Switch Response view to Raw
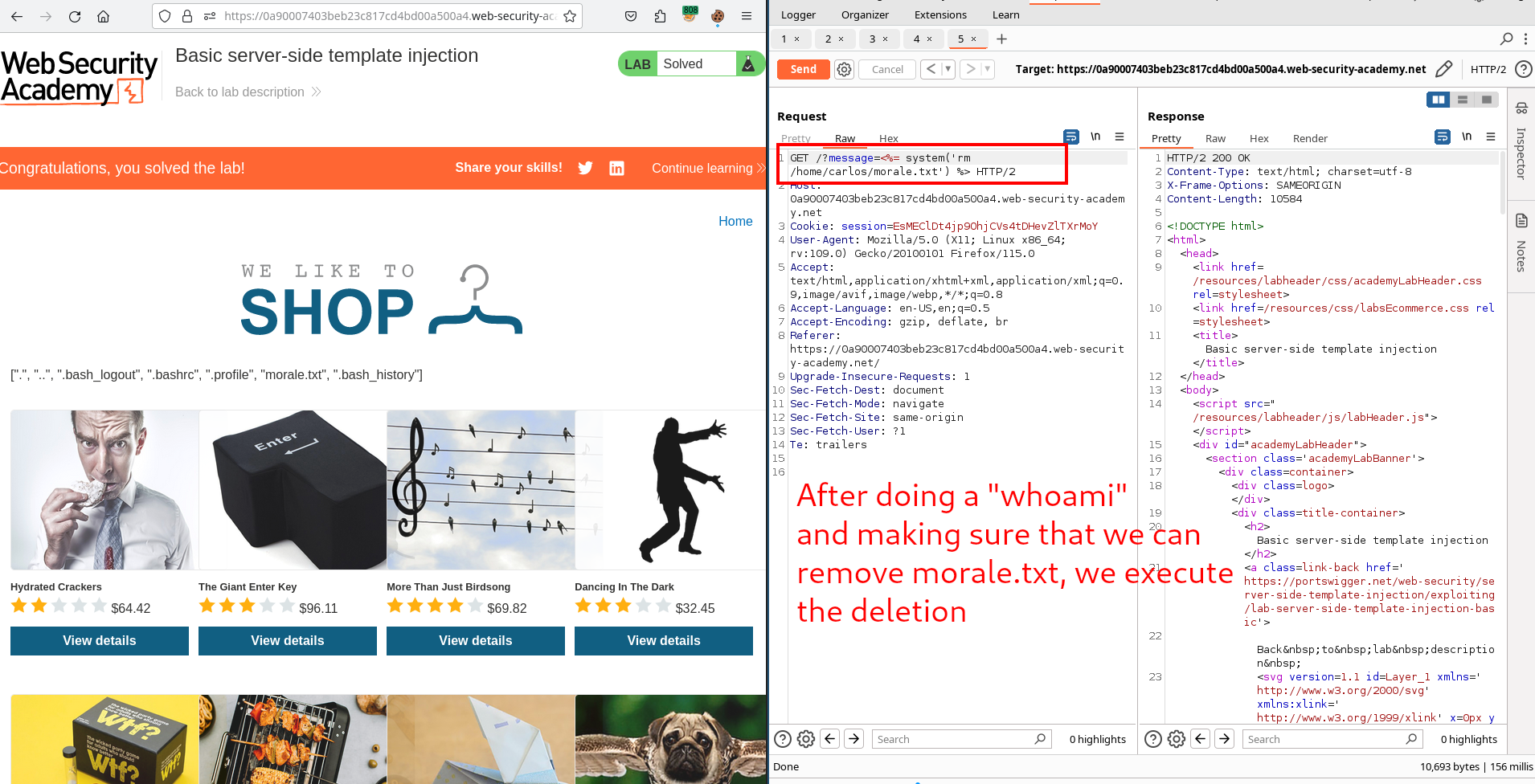Screen dimensions: 1535x784 click(x=1215, y=138)
